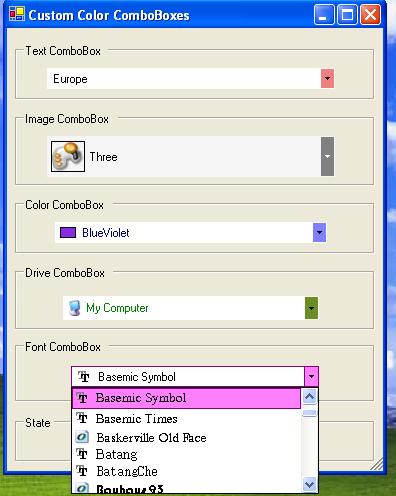Click the font list scroll down arrow

309,484
